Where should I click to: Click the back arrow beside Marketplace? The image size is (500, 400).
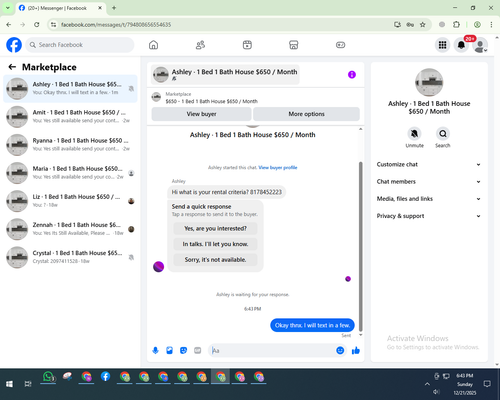click(x=12, y=67)
